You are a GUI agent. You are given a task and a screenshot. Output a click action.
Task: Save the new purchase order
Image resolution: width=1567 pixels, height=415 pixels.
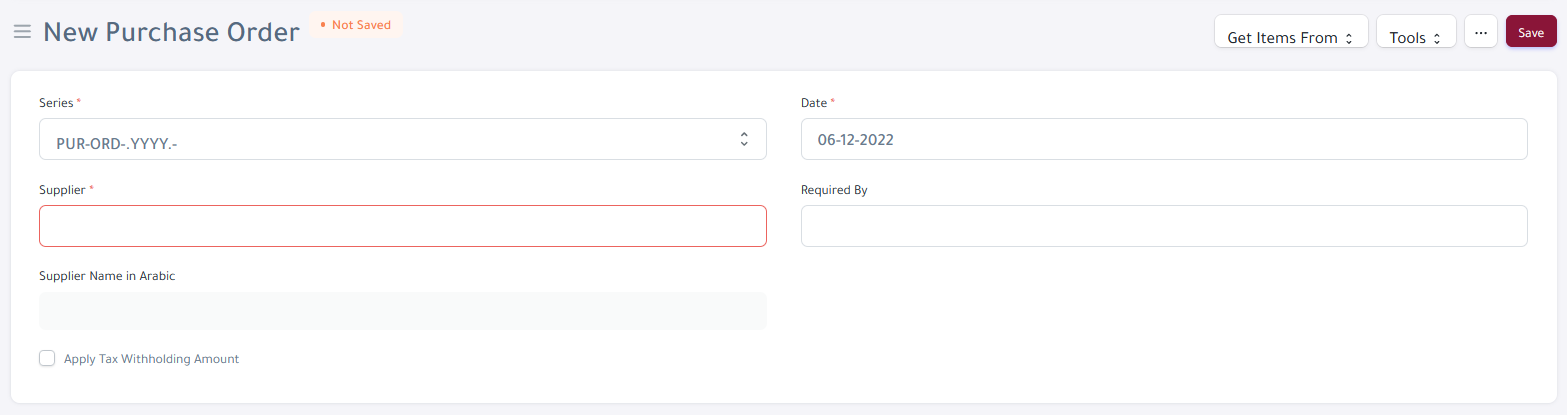(1531, 31)
